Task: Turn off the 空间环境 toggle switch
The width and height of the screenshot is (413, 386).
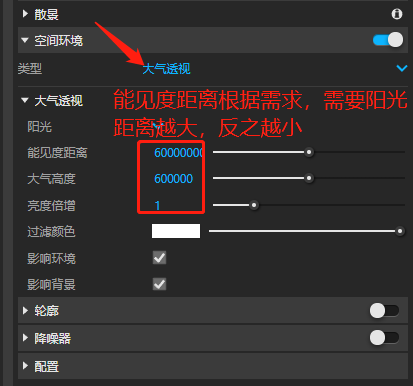Action: 388,40
